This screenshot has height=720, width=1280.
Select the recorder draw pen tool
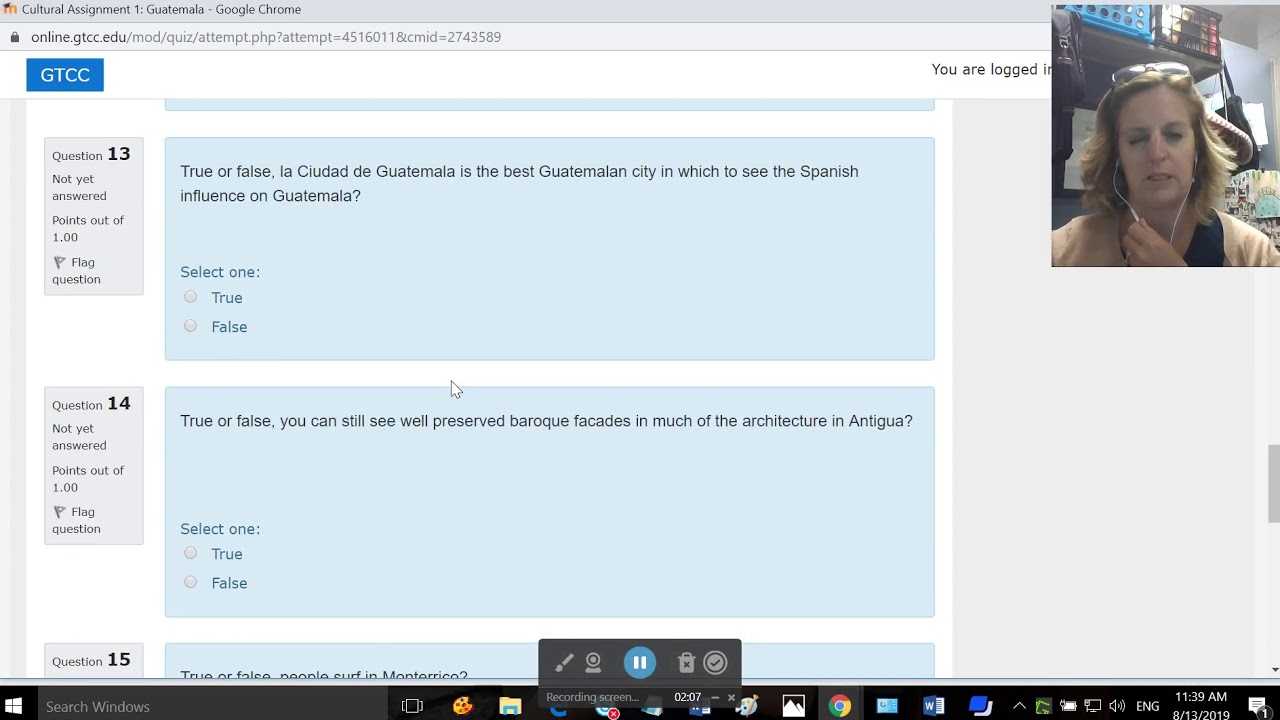pos(564,662)
